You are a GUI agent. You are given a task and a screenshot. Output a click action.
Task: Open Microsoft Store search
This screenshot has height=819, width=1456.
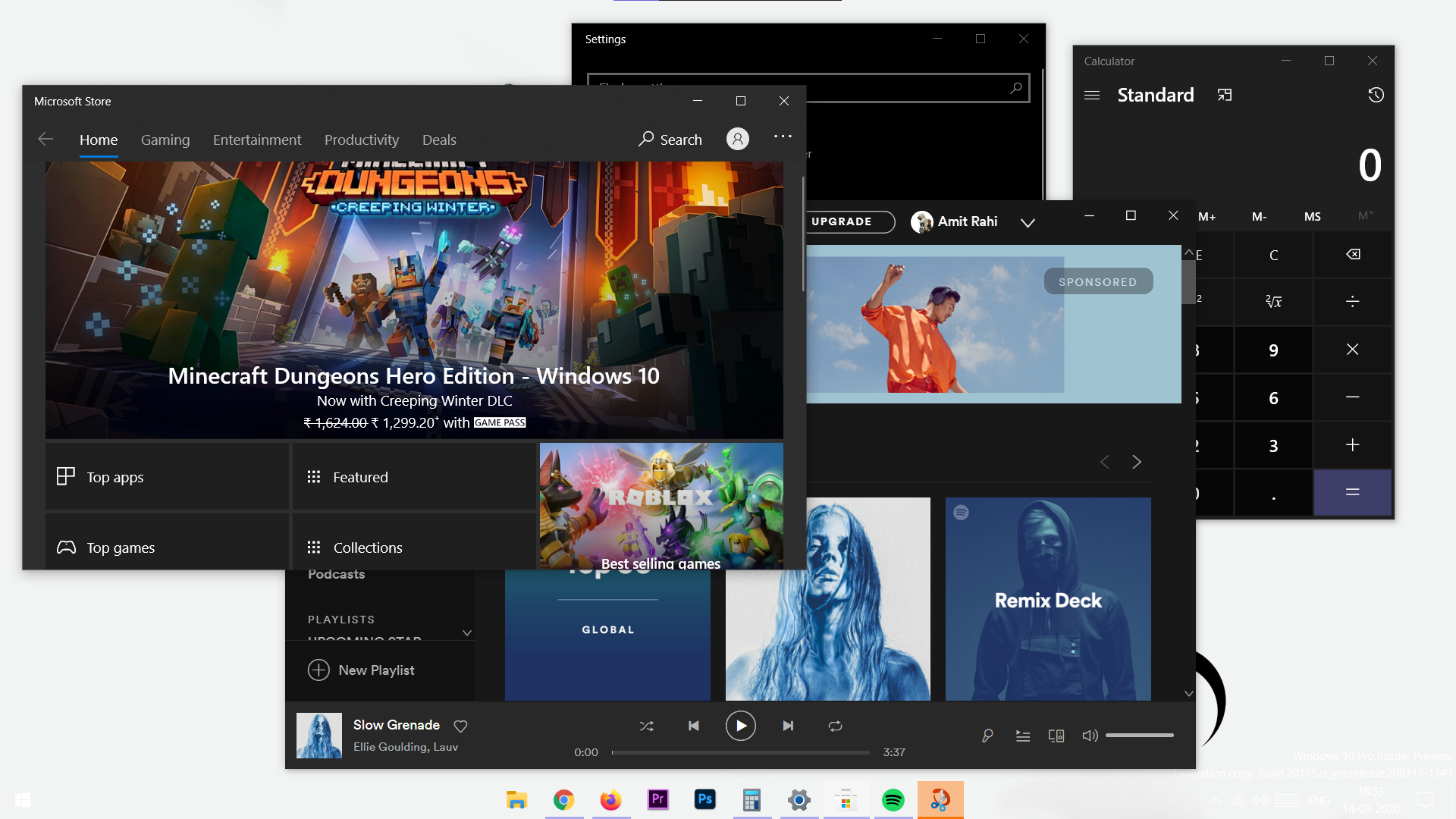pos(670,140)
